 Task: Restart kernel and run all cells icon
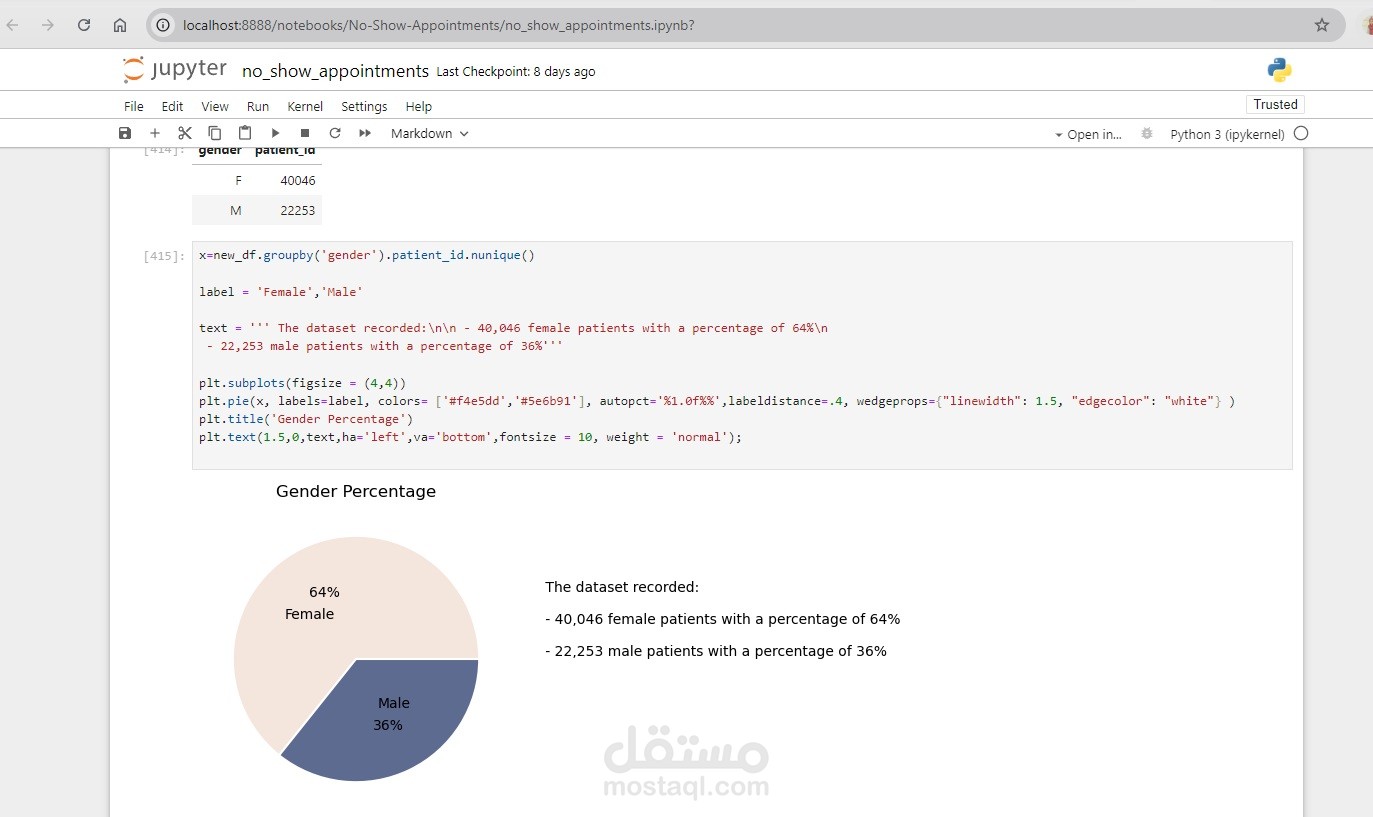click(x=365, y=133)
